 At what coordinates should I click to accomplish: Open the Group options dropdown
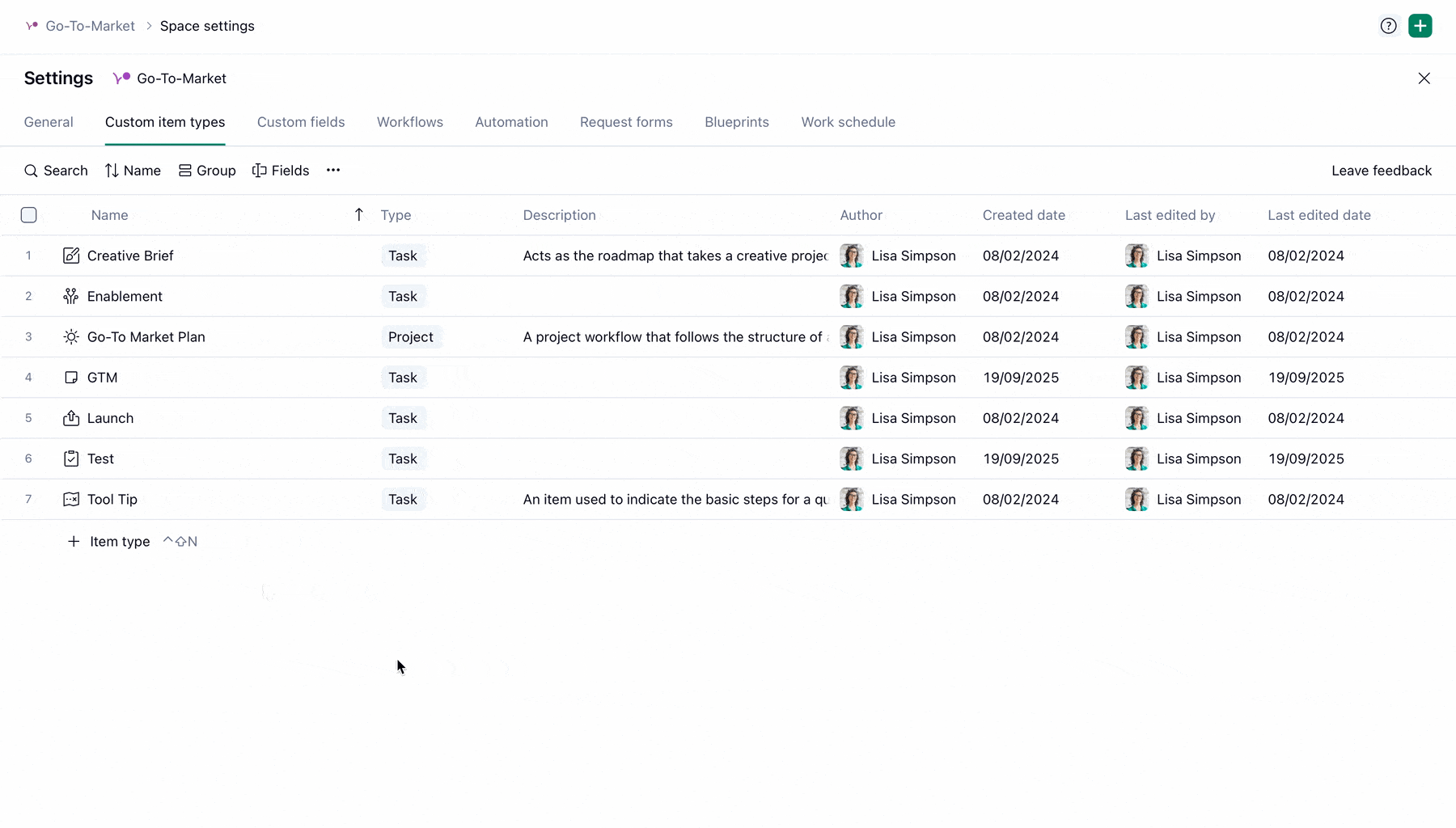(x=207, y=171)
